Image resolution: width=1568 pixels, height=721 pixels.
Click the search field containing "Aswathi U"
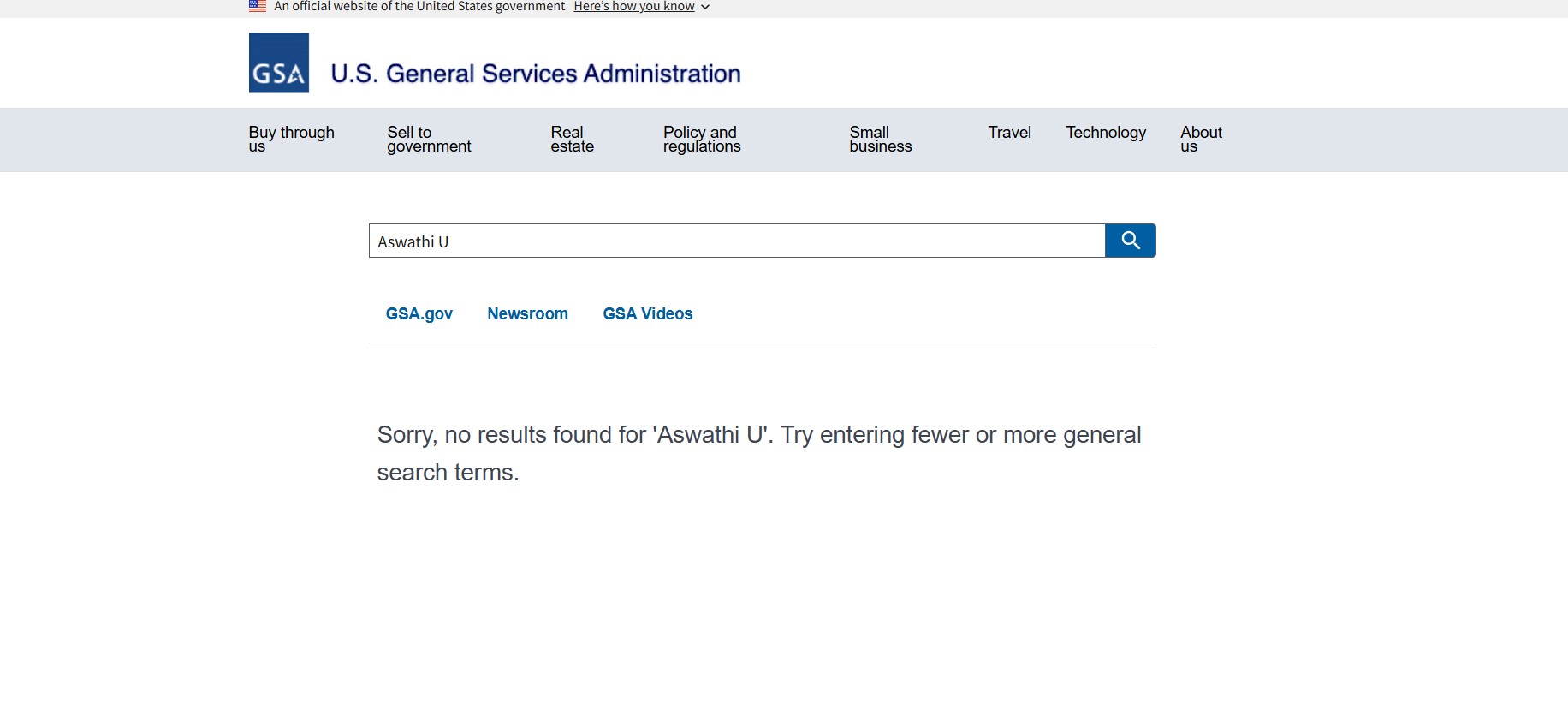click(x=736, y=241)
